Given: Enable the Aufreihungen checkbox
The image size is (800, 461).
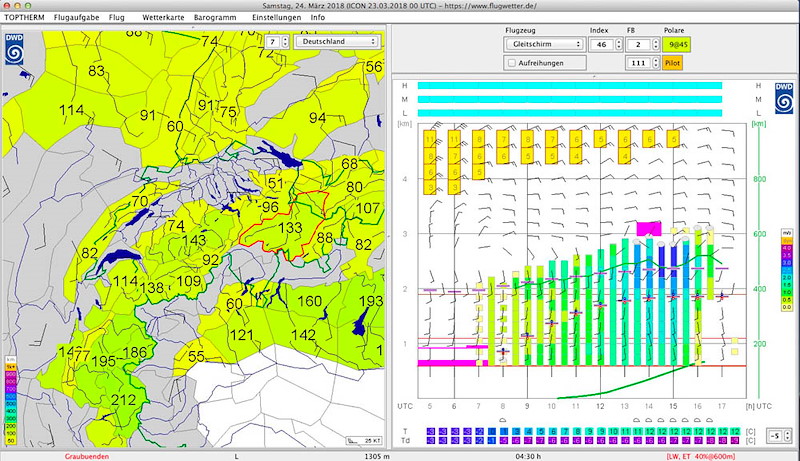Looking at the screenshot, I should 512,63.
